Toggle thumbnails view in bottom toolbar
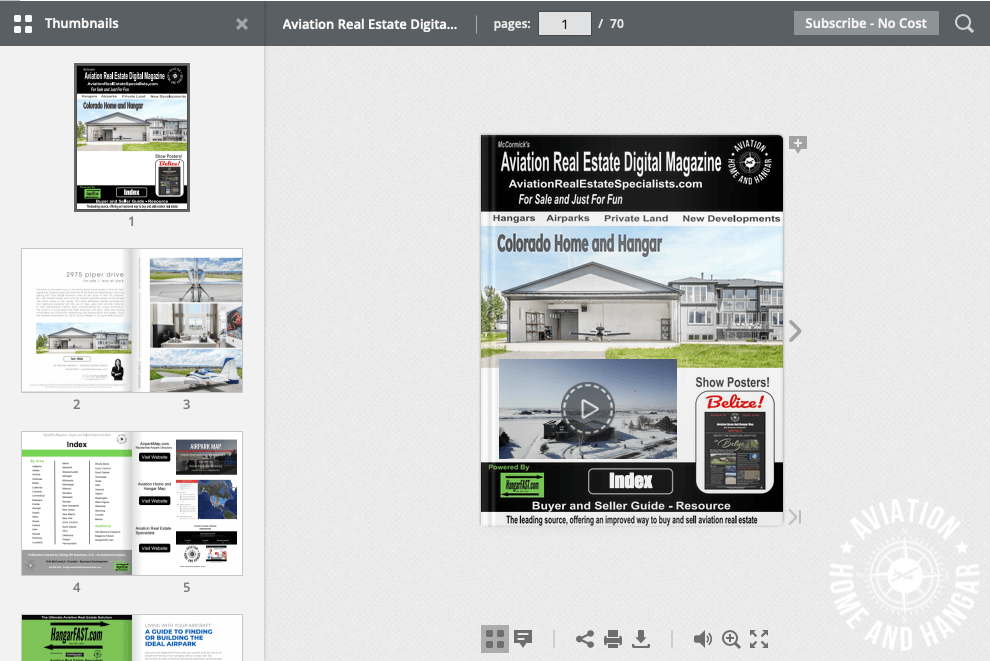 (495, 639)
